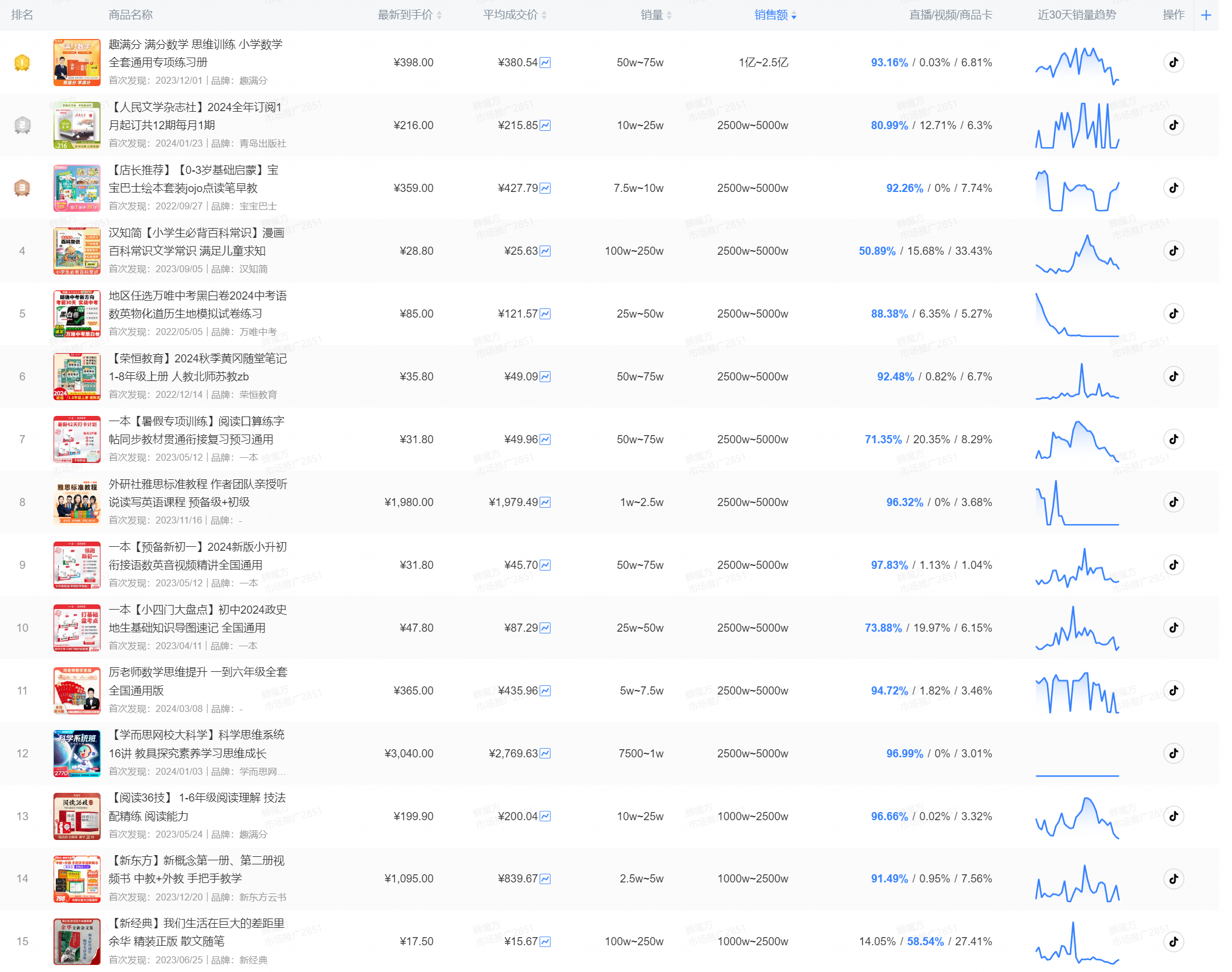Click thumbnail of 宝宝巴士绘本 product
1232x972 pixels.
(x=77, y=188)
